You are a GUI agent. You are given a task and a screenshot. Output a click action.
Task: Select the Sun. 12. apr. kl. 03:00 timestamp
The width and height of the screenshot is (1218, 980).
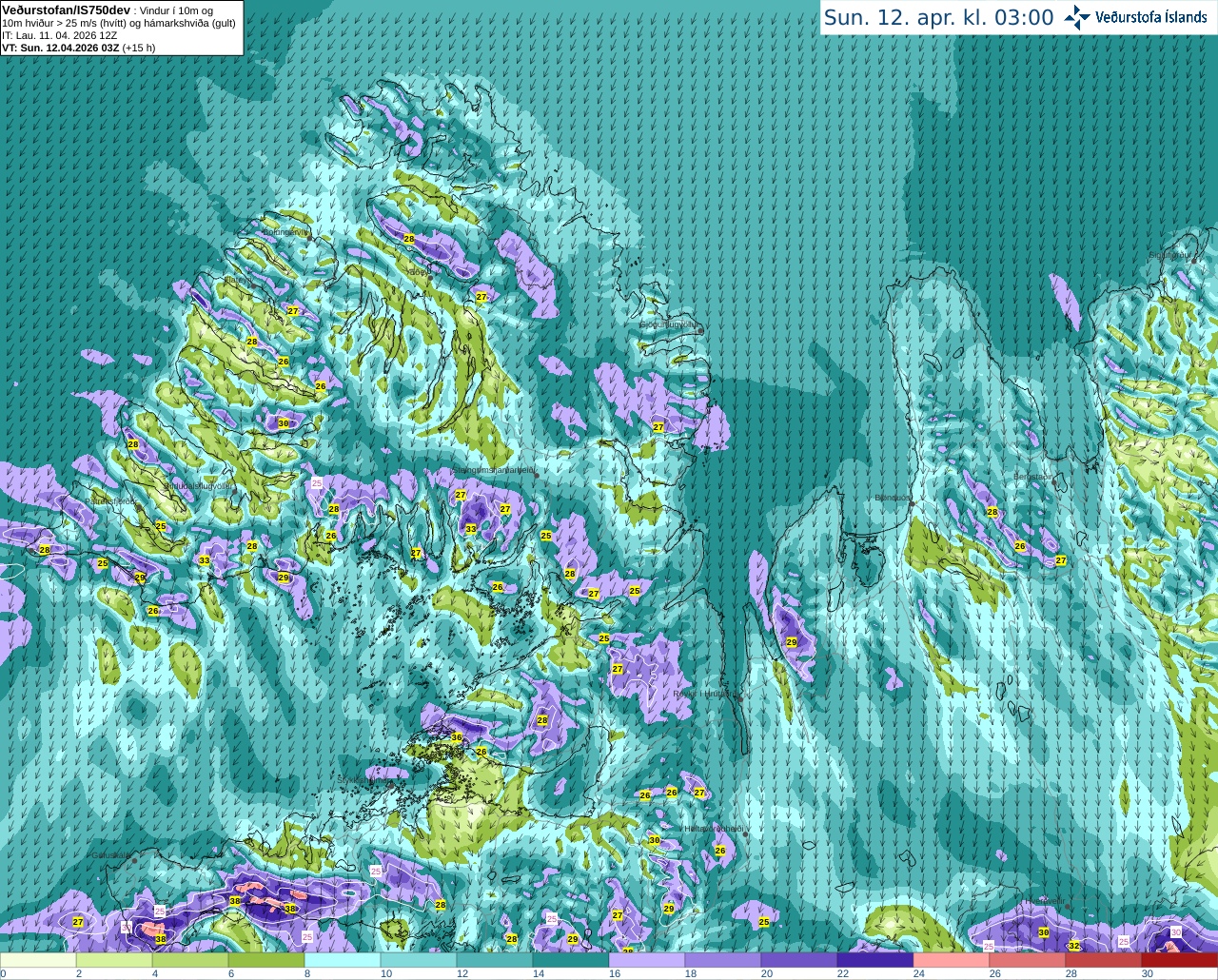pos(938,18)
